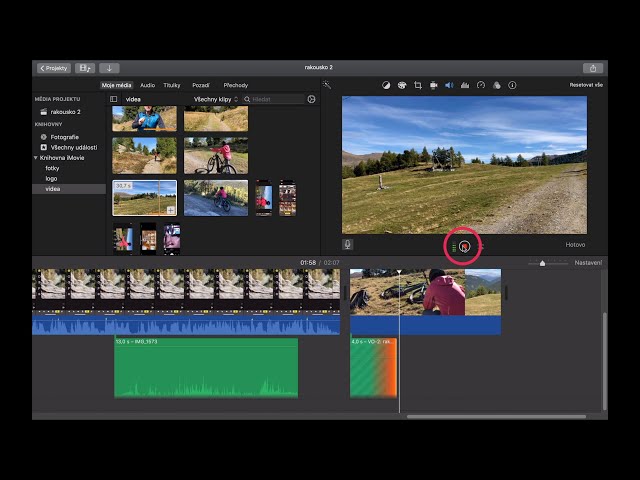Open the volume speaker tool
This screenshot has height=480, width=640.
point(449,85)
